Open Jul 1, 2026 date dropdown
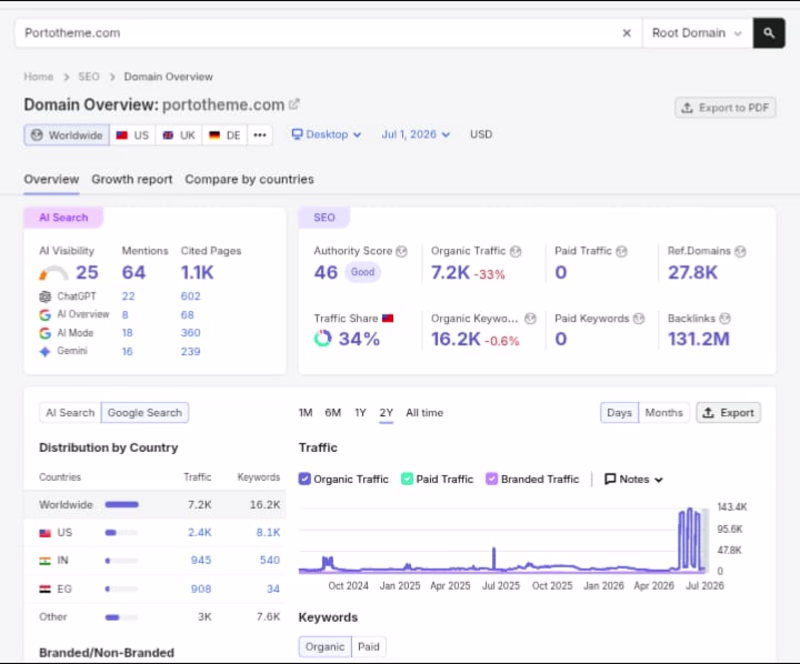Screen dimensions: 800x664 tap(416, 134)
